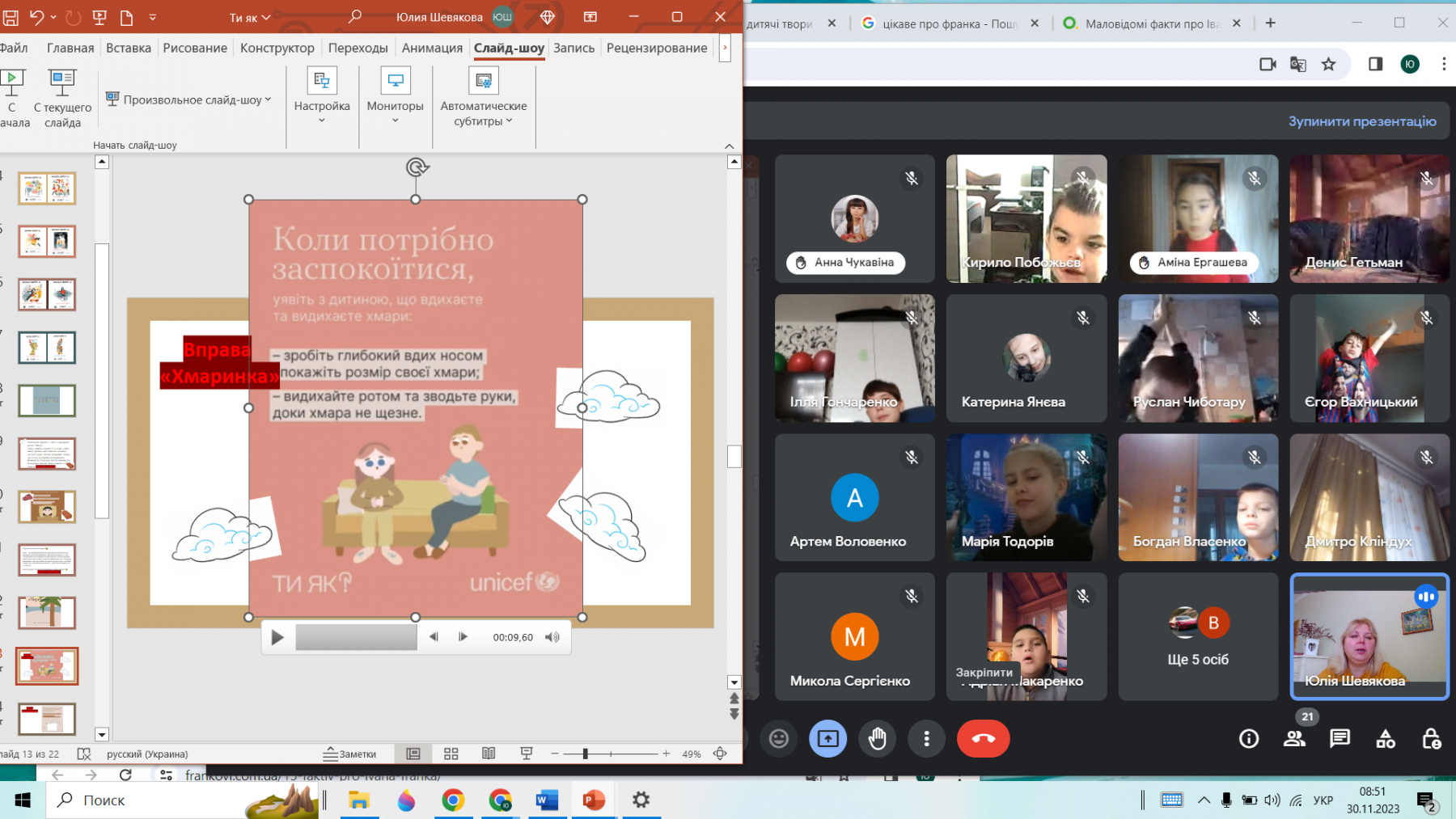Click Зупинити презентацію in Meet
1456x819 pixels.
(1362, 121)
